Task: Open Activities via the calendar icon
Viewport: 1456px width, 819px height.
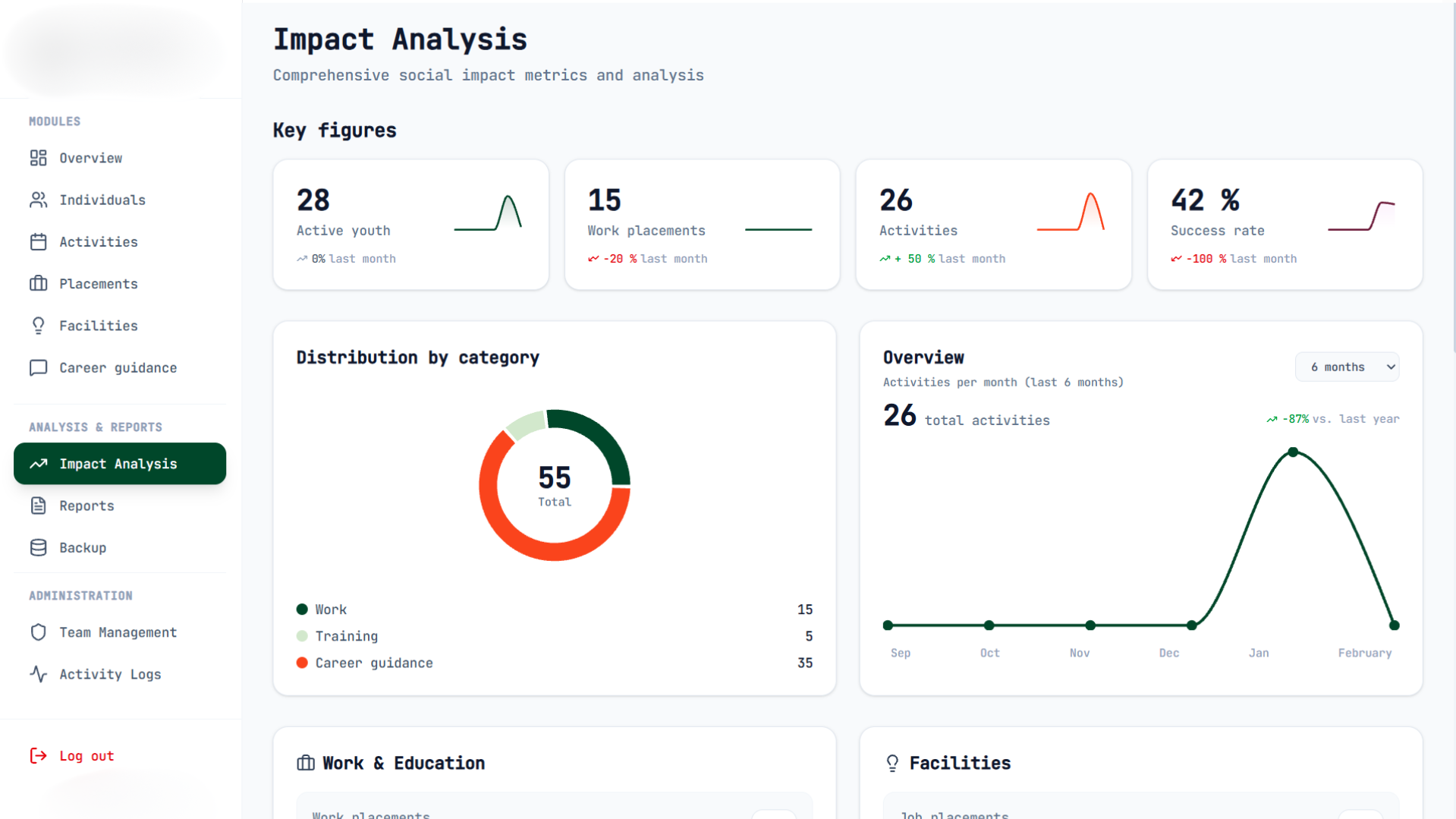Action: 39,241
